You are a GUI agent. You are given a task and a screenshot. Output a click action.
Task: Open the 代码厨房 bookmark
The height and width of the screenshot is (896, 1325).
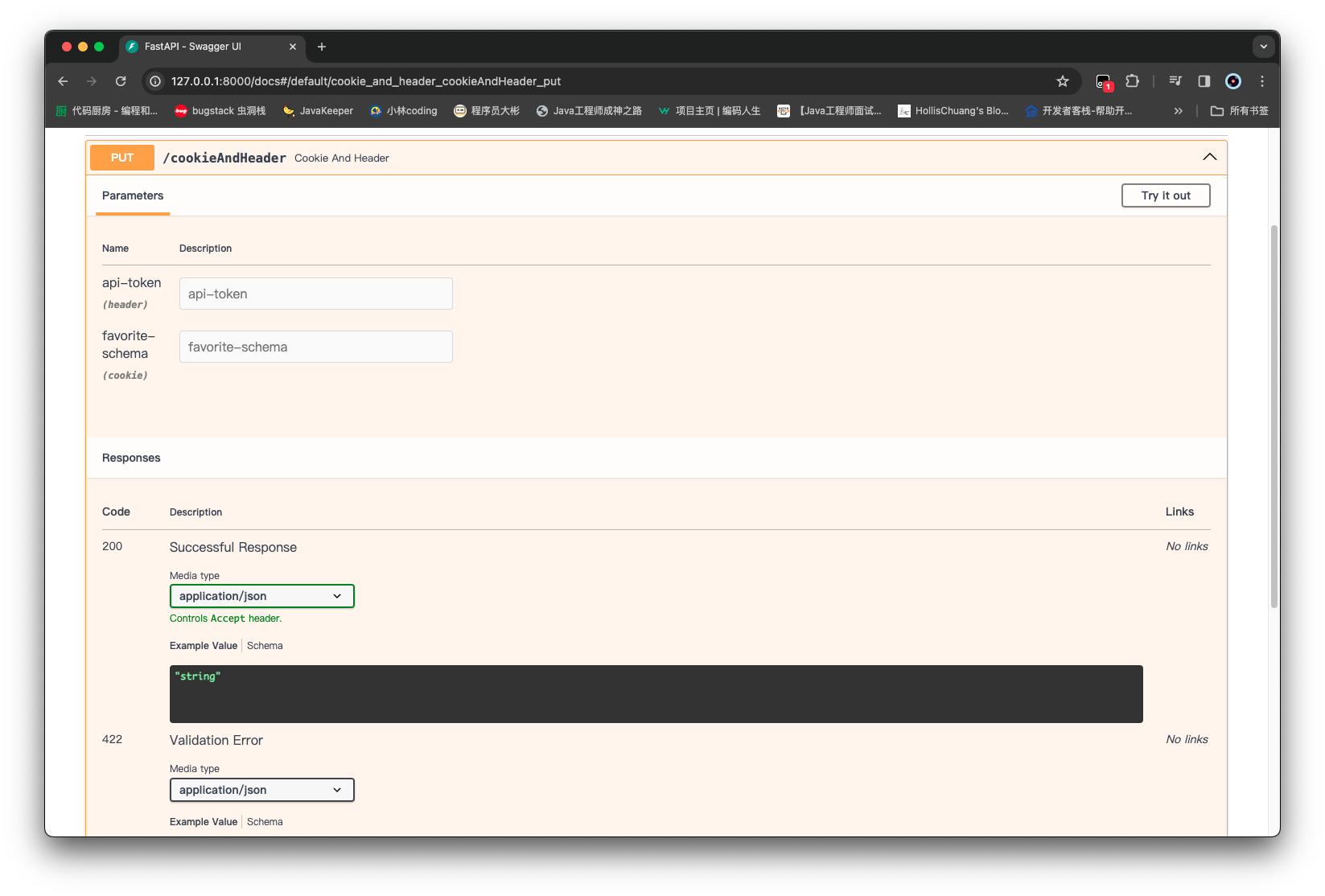tap(106, 111)
